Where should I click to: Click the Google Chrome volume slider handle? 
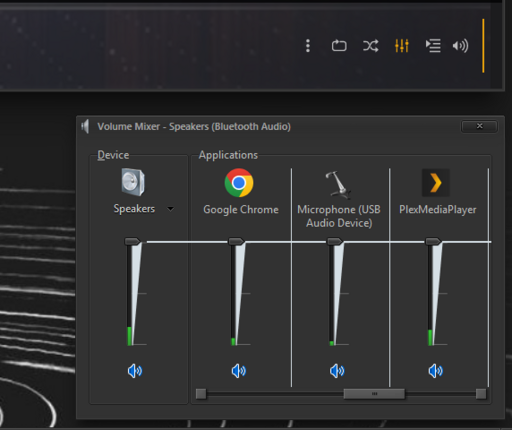pos(236,241)
